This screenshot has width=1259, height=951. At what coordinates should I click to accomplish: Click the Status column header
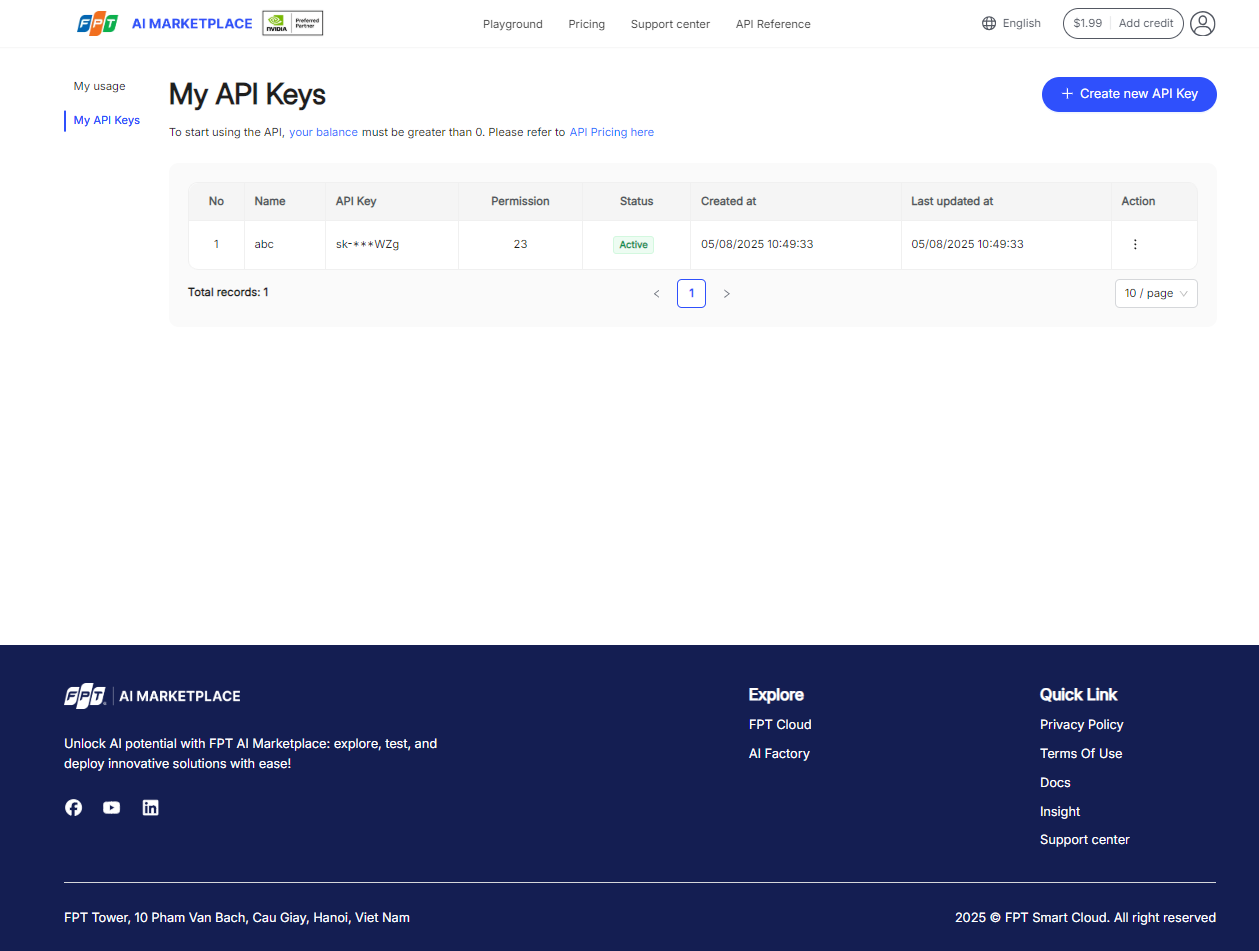click(636, 201)
